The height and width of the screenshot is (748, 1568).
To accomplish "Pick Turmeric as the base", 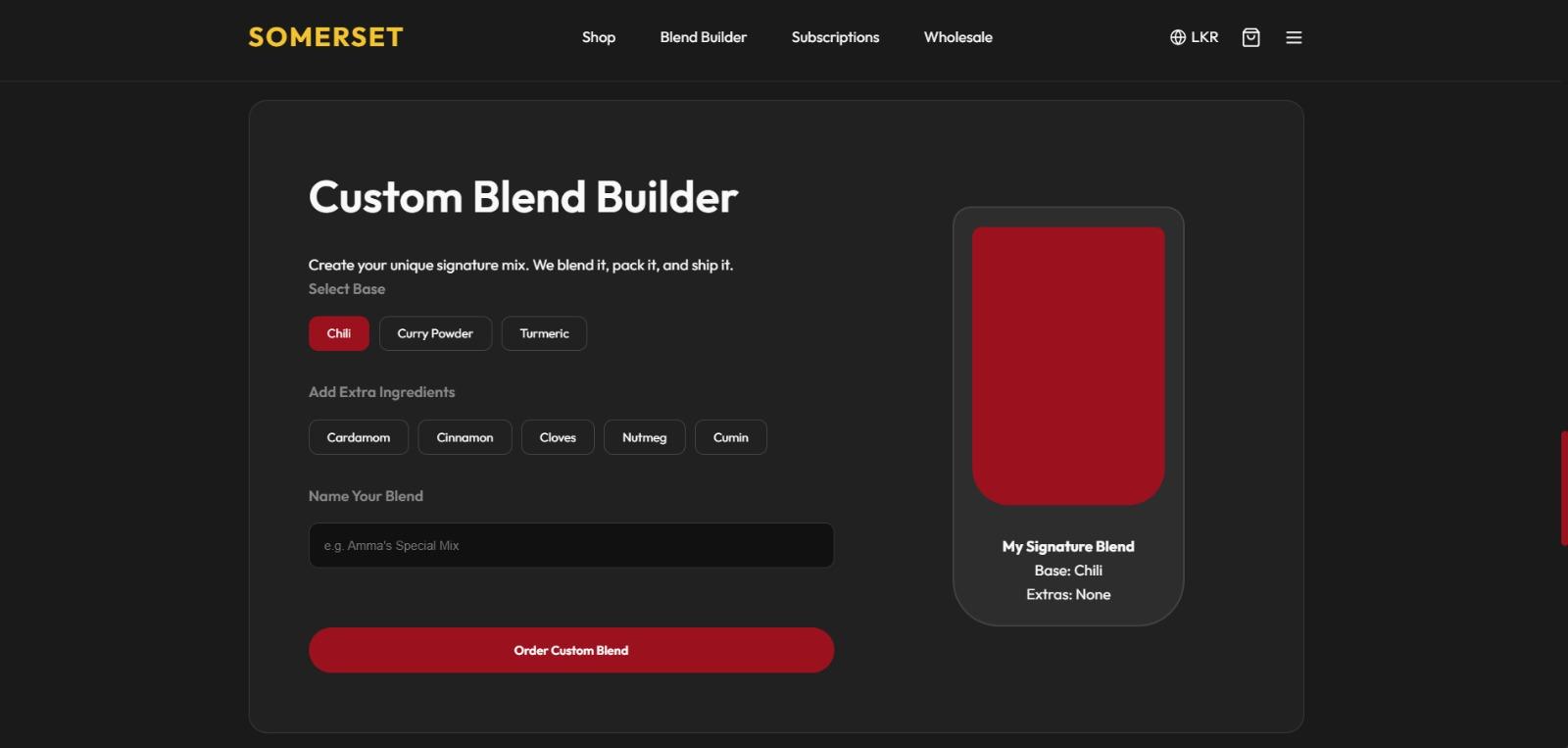I will point(544,333).
